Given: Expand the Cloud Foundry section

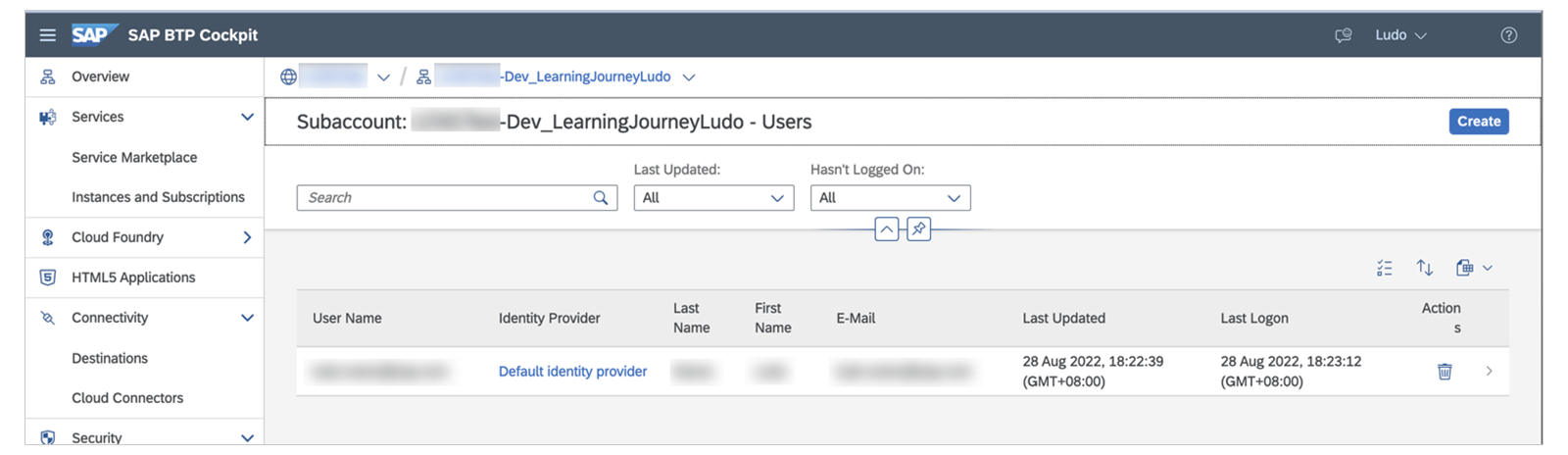Looking at the screenshot, I should pyautogui.click(x=247, y=237).
